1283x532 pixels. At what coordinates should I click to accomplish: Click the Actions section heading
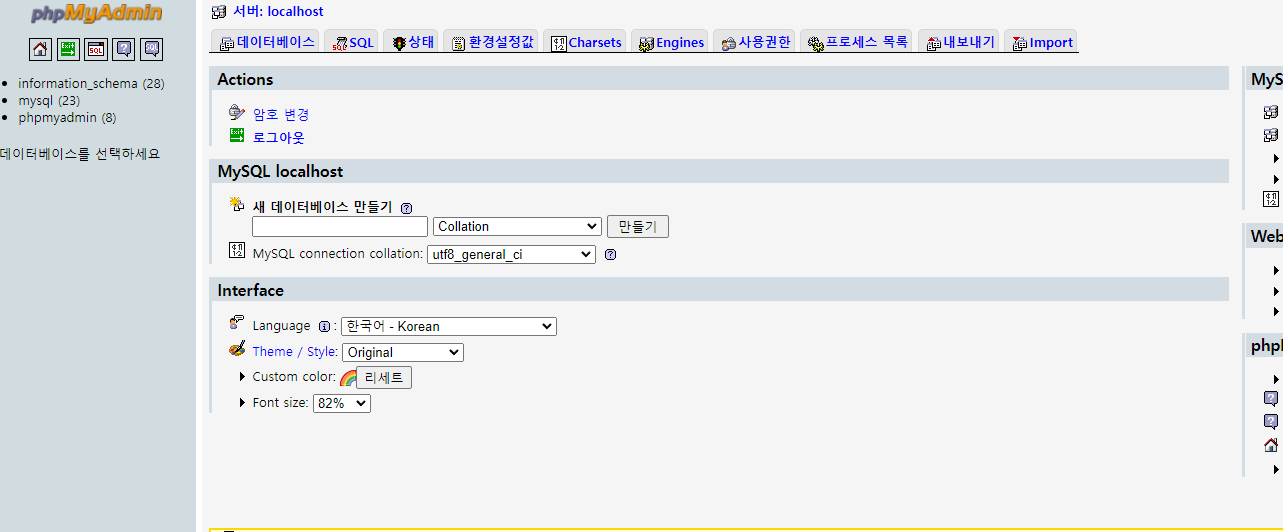pyautogui.click(x=245, y=79)
